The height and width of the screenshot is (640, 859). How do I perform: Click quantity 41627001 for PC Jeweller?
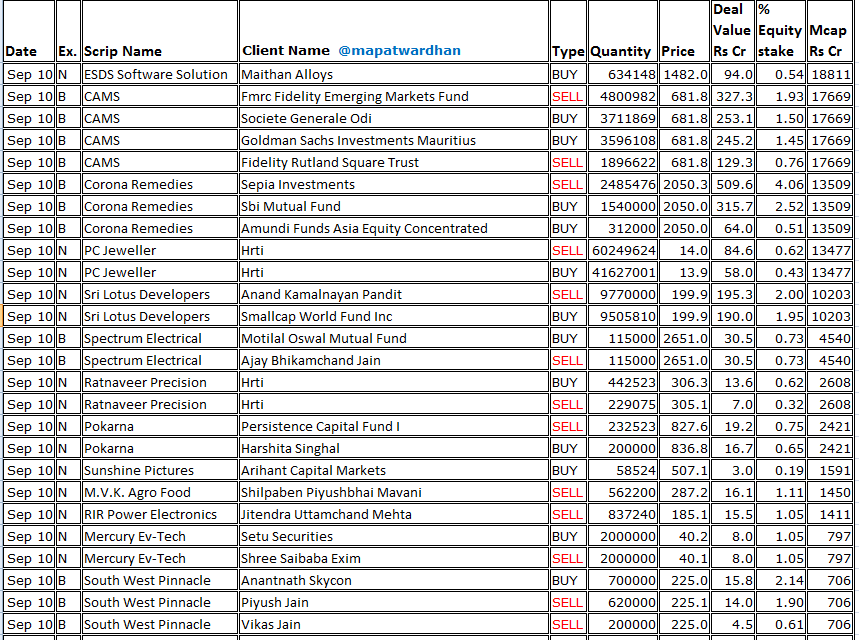pyautogui.click(x=622, y=272)
